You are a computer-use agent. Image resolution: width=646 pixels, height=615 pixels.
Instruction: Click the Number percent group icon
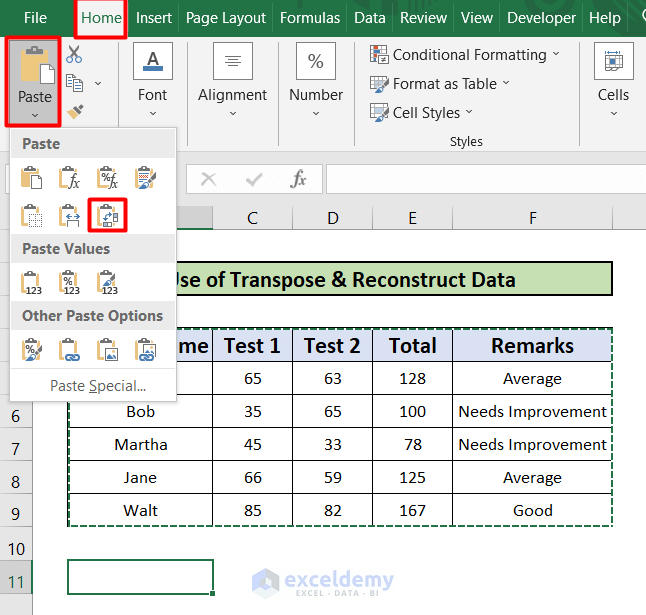[x=316, y=61]
